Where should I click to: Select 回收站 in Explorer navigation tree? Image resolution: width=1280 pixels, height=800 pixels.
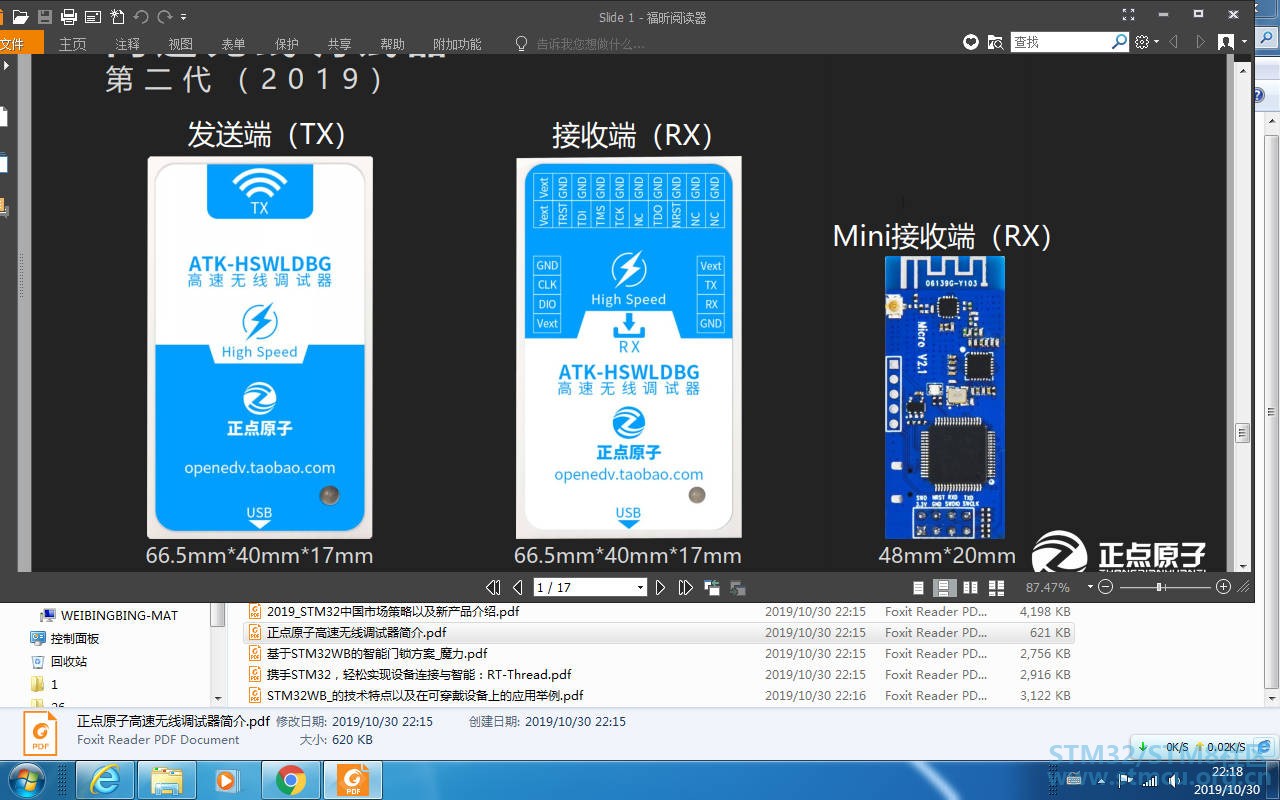coord(69,661)
